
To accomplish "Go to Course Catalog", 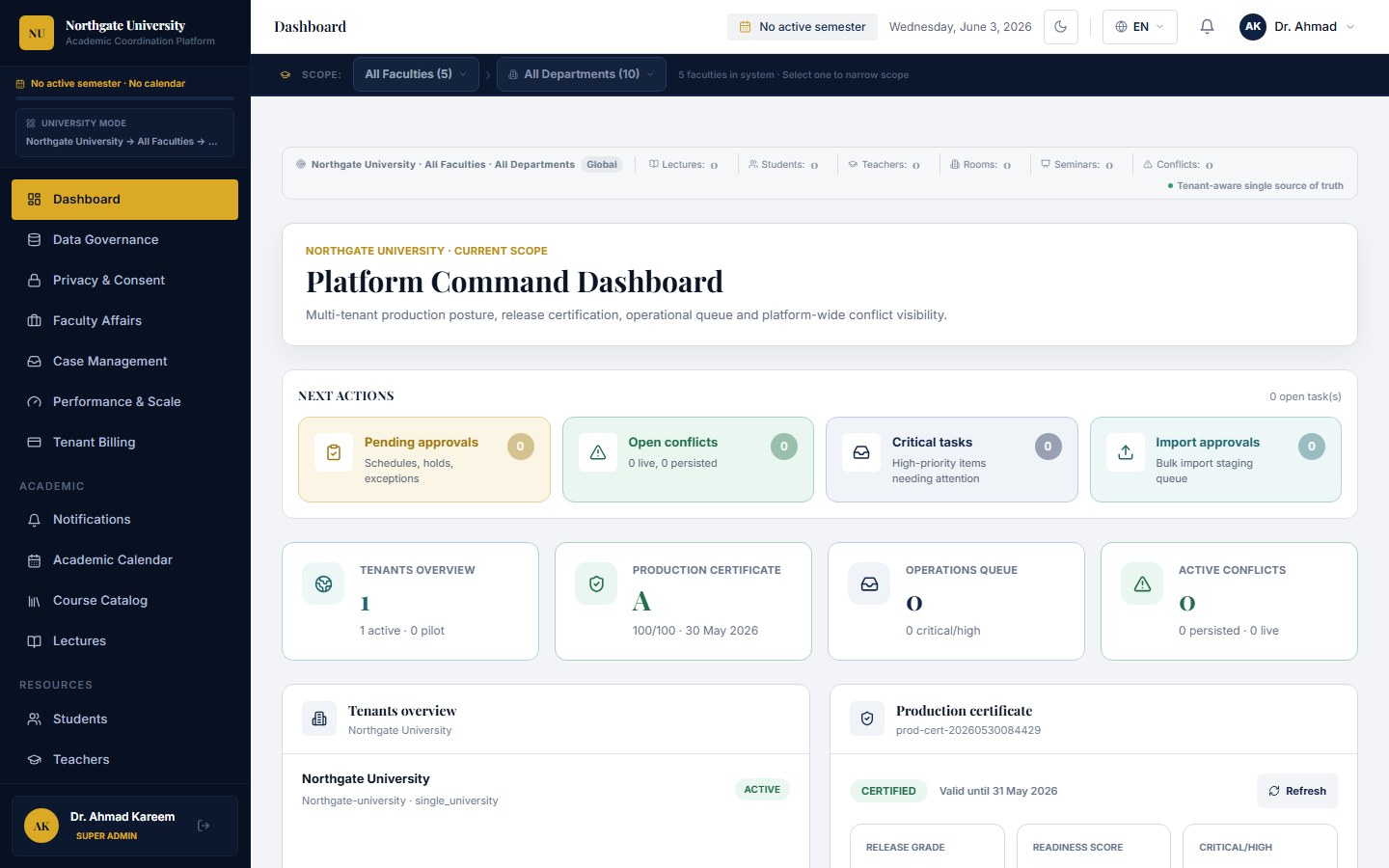I will pos(124,601).
